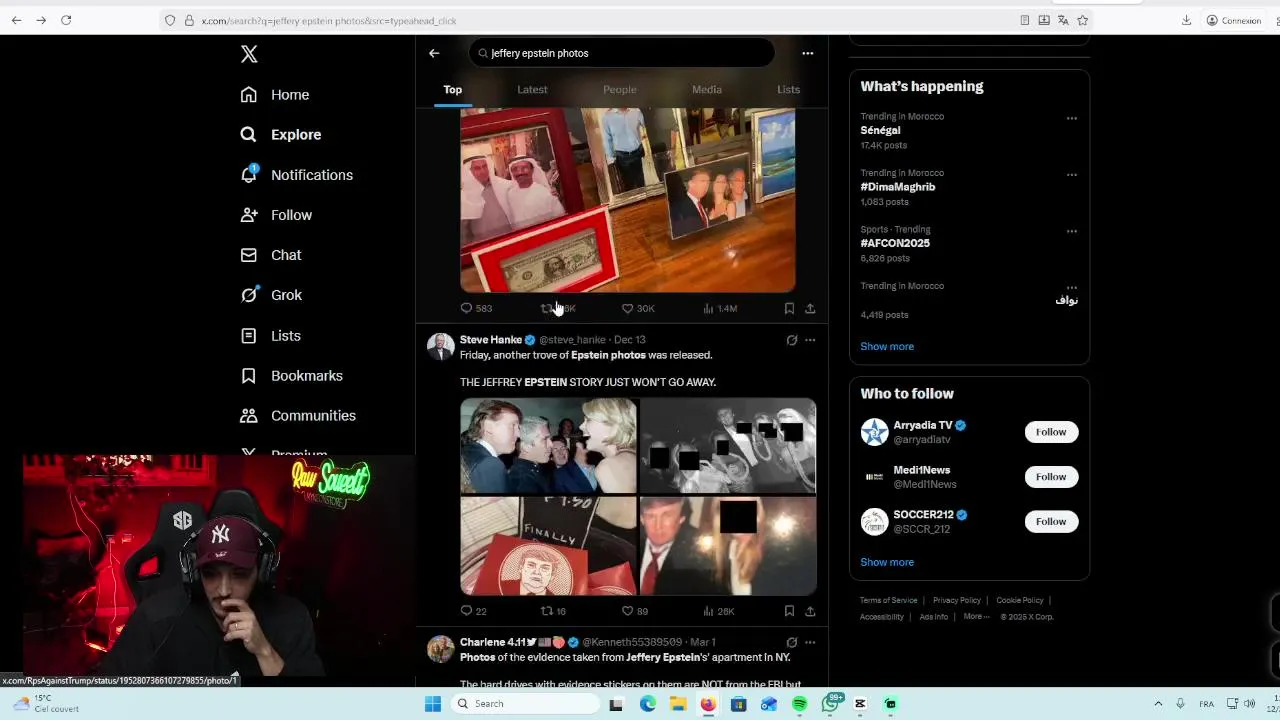1280x720 pixels.
Task: Switch to the Latest tab
Action: click(532, 90)
